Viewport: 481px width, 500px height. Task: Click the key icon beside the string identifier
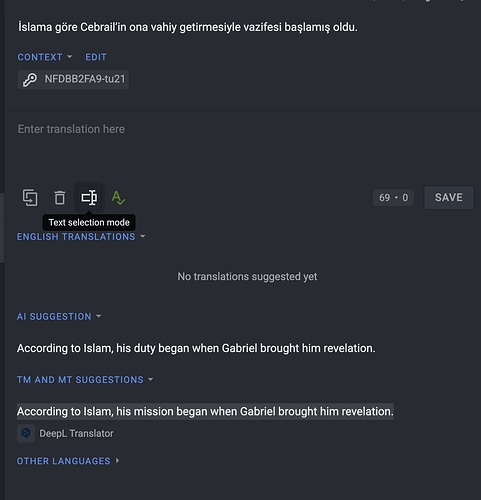(30, 80)
